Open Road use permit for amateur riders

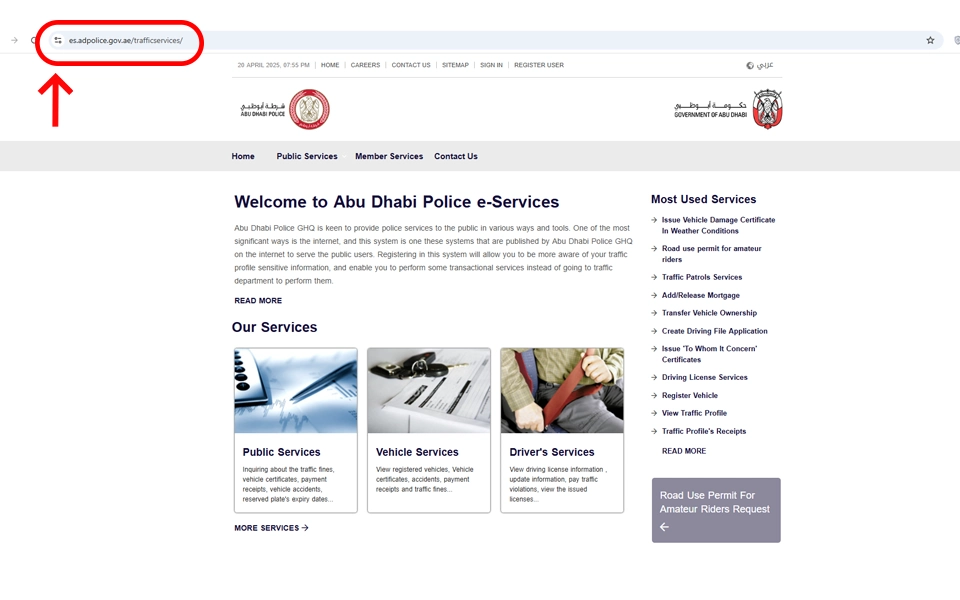[711, 254]
